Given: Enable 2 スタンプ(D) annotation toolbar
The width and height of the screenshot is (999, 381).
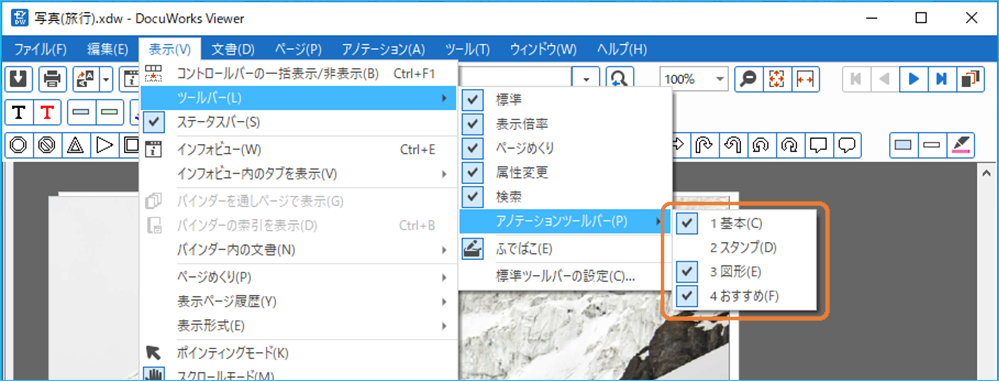Looking at the screenshot, I should pos(744,248).
